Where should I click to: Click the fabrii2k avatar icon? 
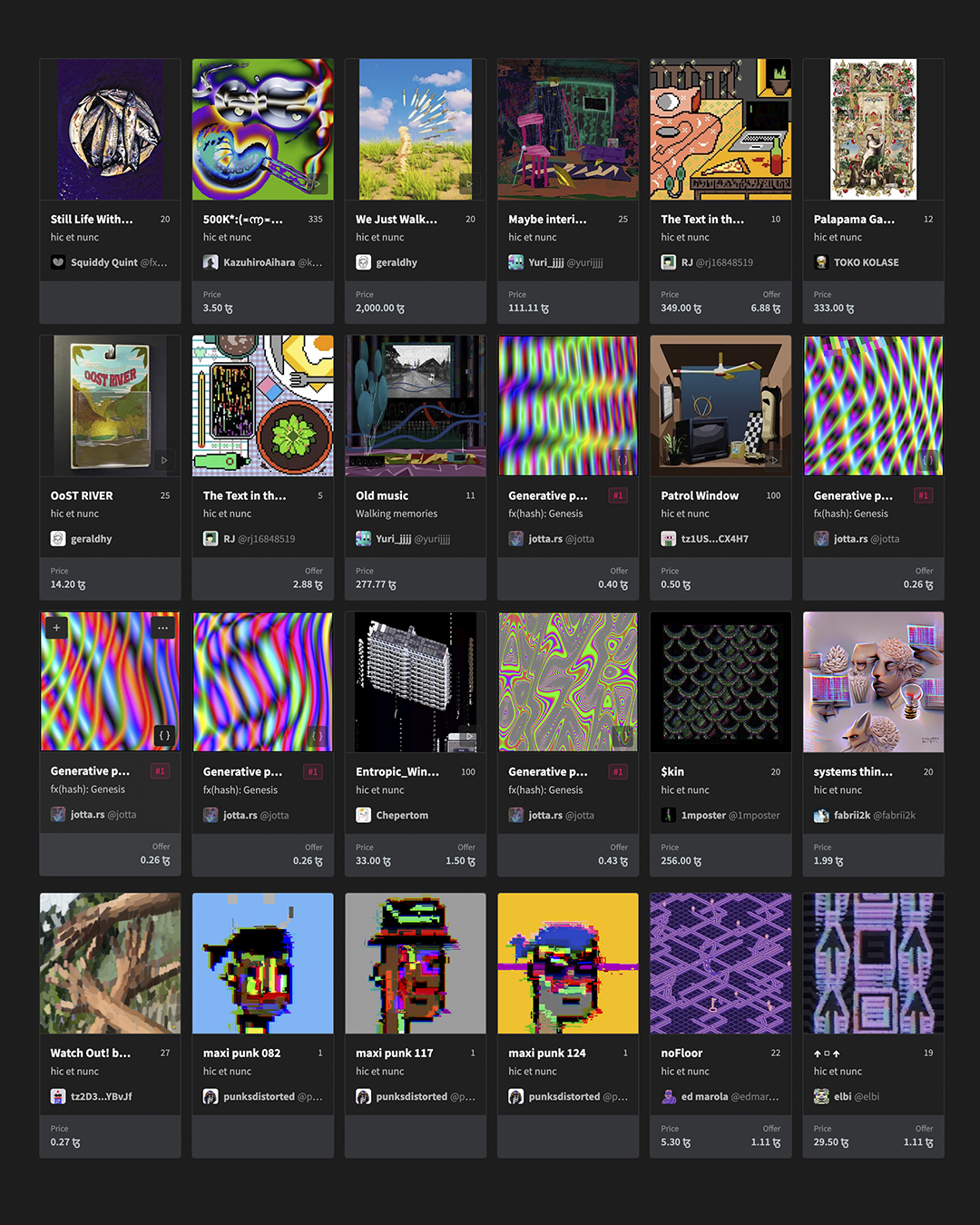[821, 815]
